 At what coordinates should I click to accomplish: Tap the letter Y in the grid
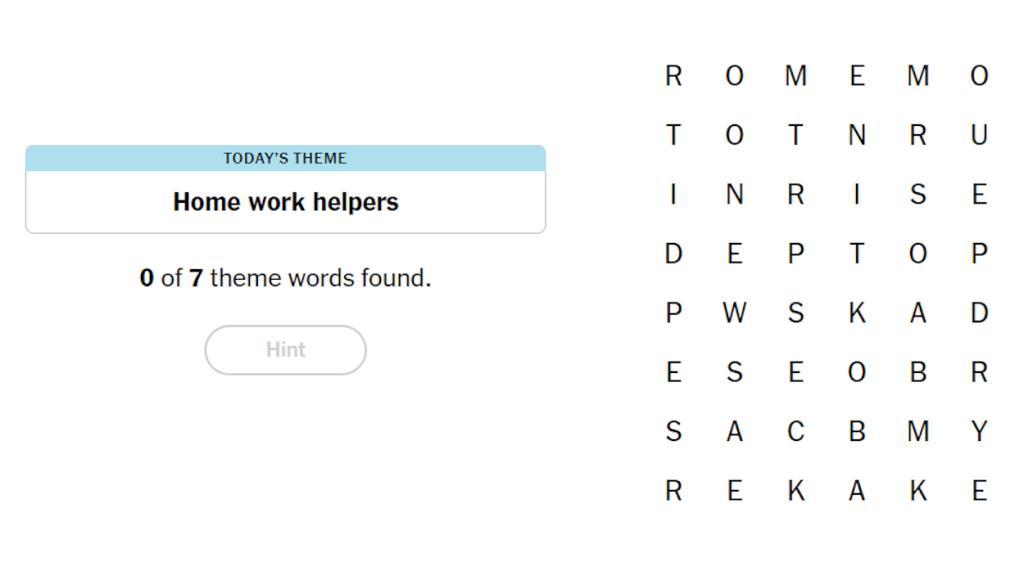pos(979,432)
